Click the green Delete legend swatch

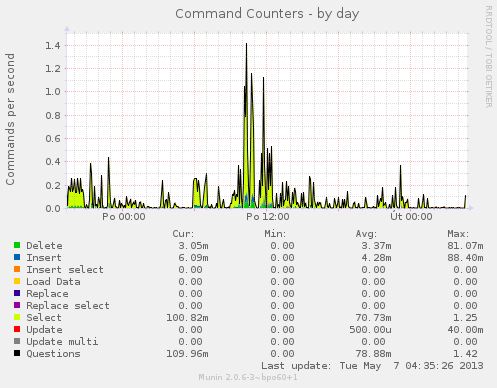pyautogui.click(x=17, y=245)
